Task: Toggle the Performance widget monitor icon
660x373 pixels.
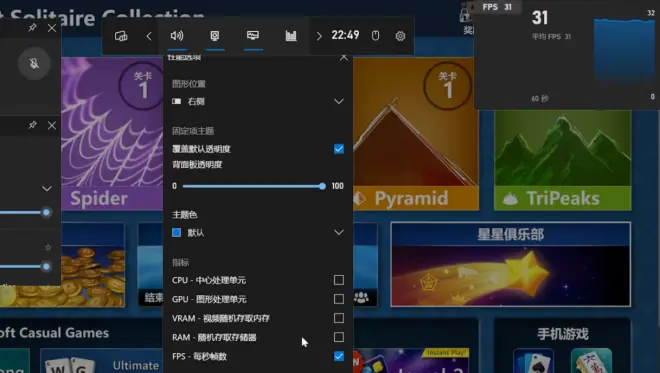Action: [x=253, y=36]
